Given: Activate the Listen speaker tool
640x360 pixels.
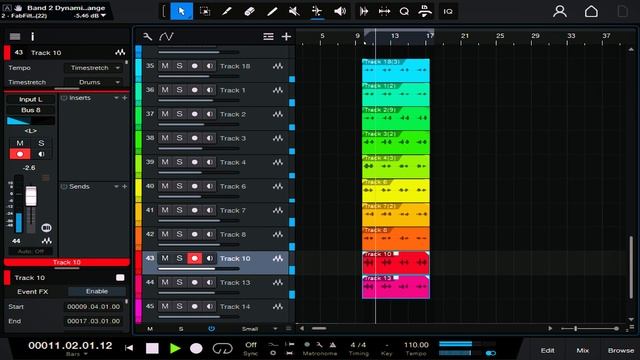Looking at the screenshot, I should click(340, 11).
